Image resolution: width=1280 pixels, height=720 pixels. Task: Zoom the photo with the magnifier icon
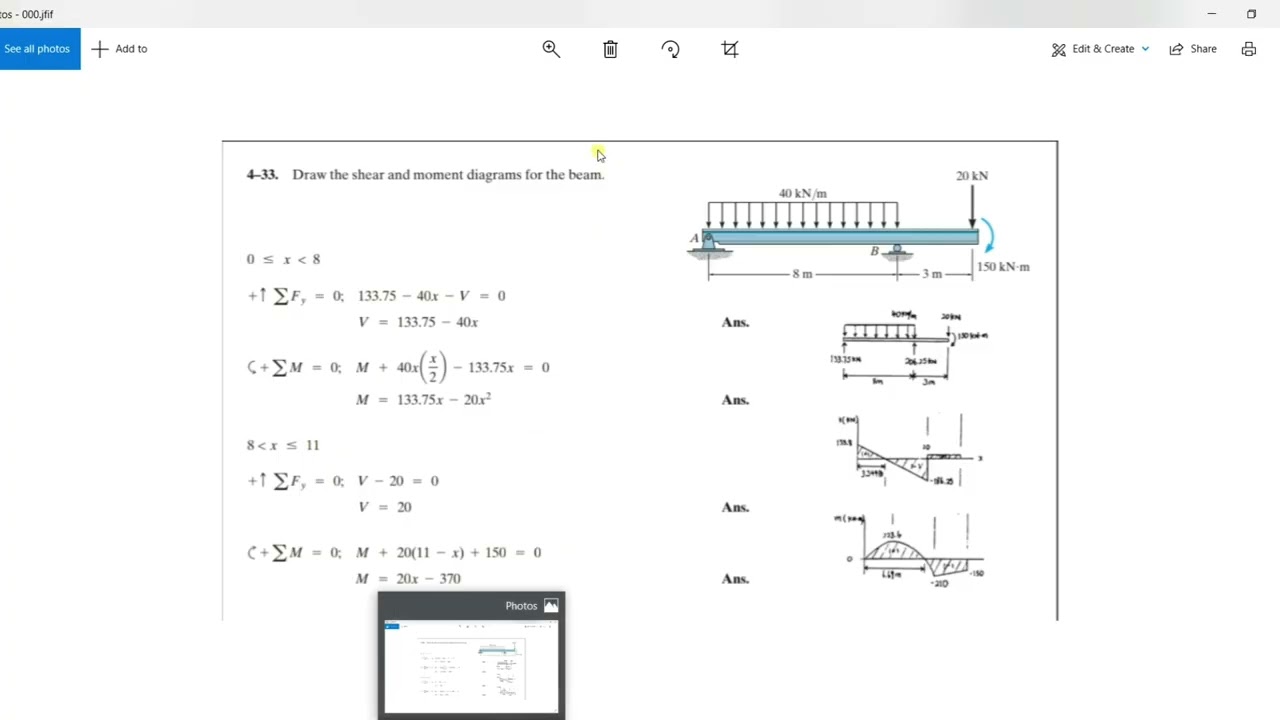coord(551,48)
